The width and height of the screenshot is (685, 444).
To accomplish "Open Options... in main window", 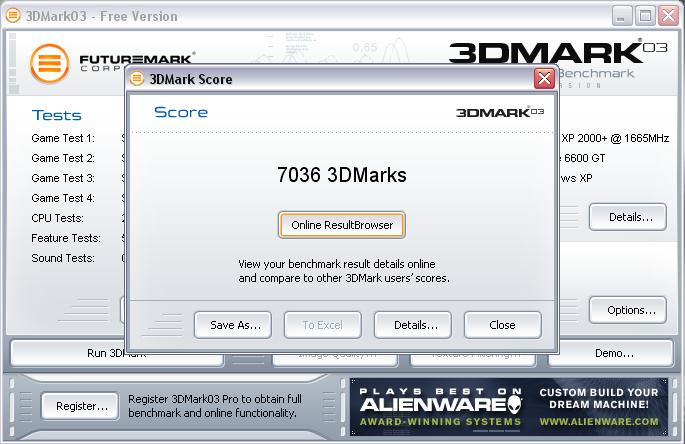I will pos(628,310).
